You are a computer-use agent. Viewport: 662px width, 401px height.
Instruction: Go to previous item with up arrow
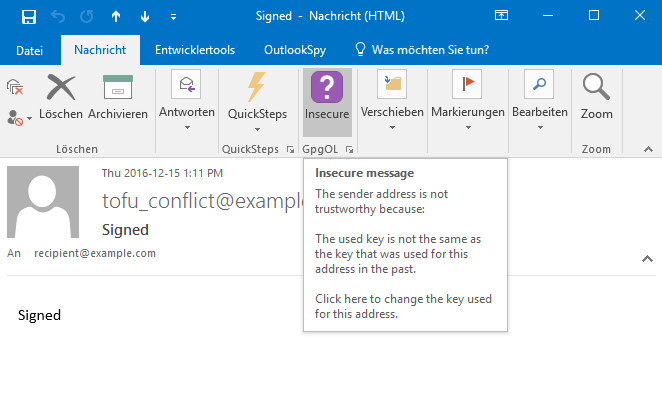[x=114, y=16]
